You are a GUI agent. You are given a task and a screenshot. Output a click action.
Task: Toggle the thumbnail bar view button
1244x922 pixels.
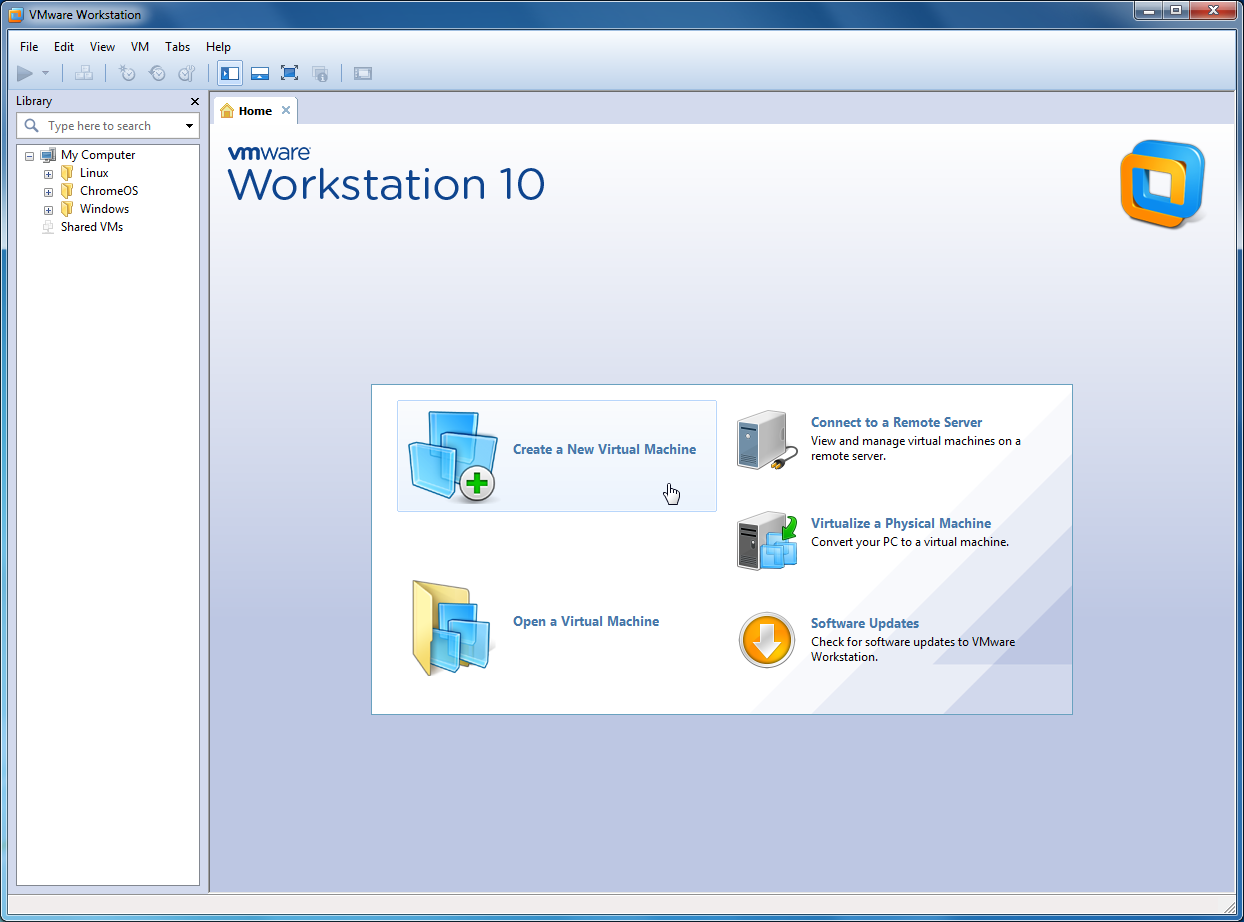[259, 73]
